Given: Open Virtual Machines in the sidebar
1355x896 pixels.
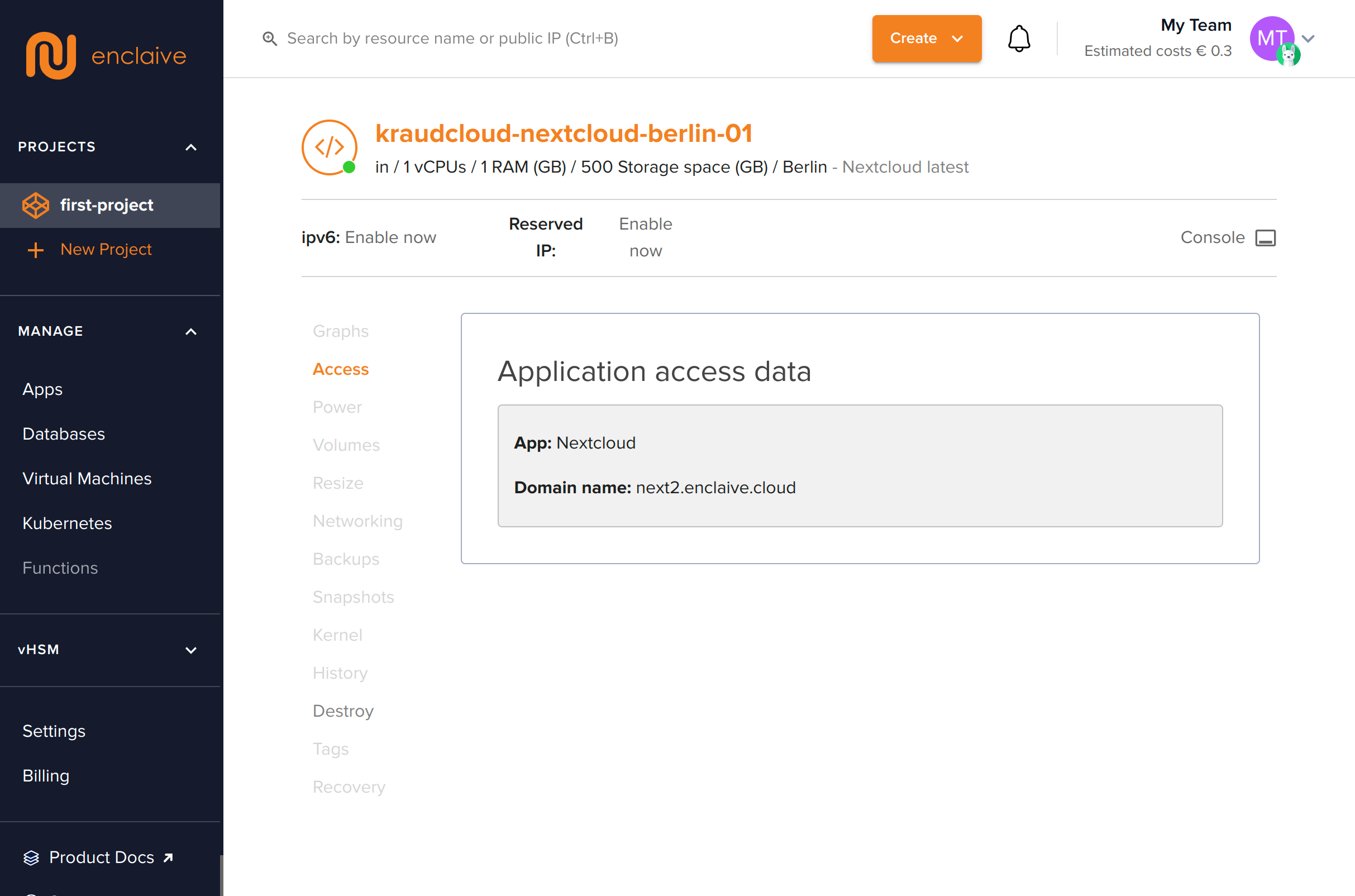Looking at the screenshot, I should pos(87,479).
